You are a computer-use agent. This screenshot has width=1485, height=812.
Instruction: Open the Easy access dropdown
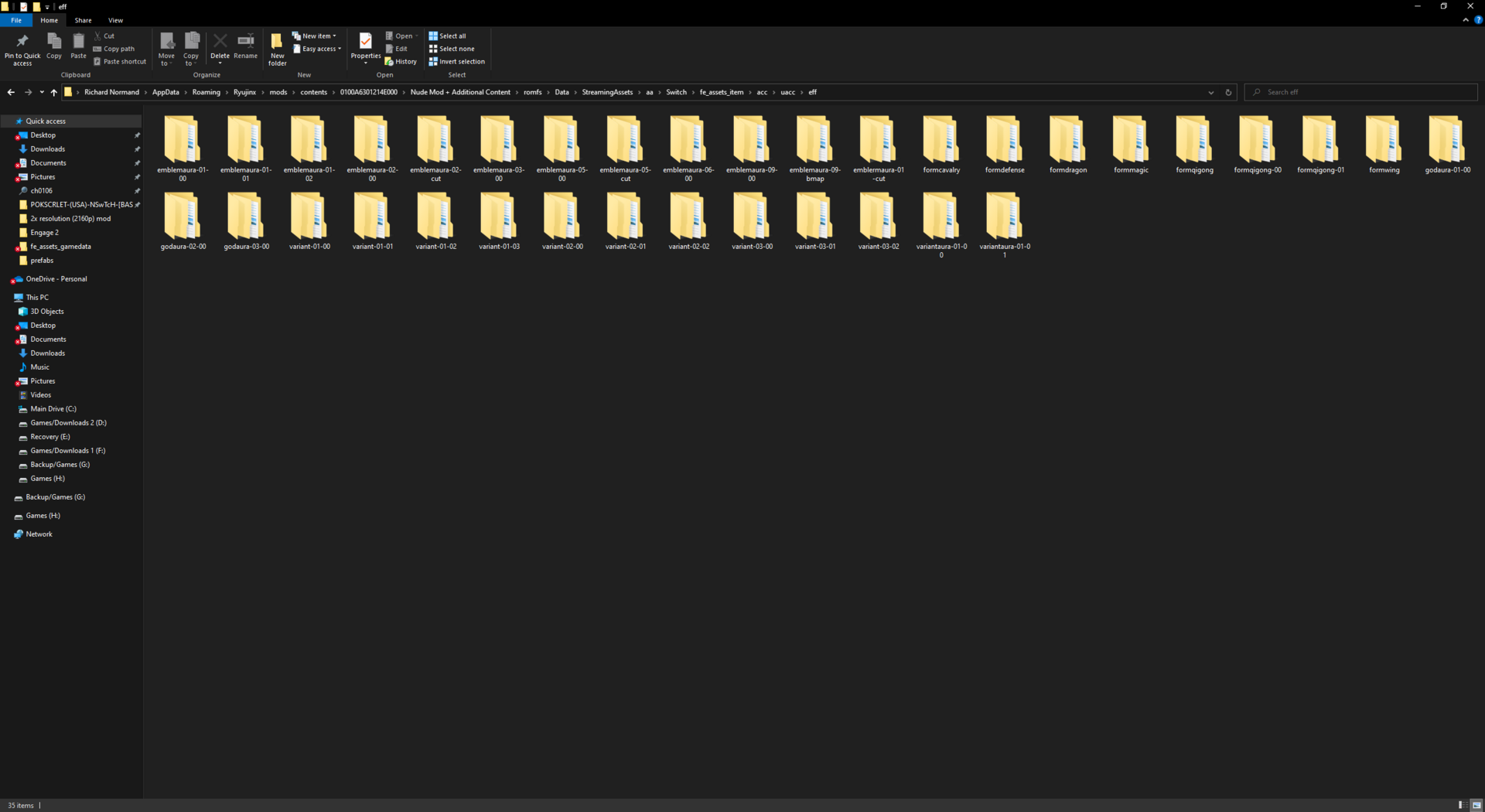click(317, 49)
